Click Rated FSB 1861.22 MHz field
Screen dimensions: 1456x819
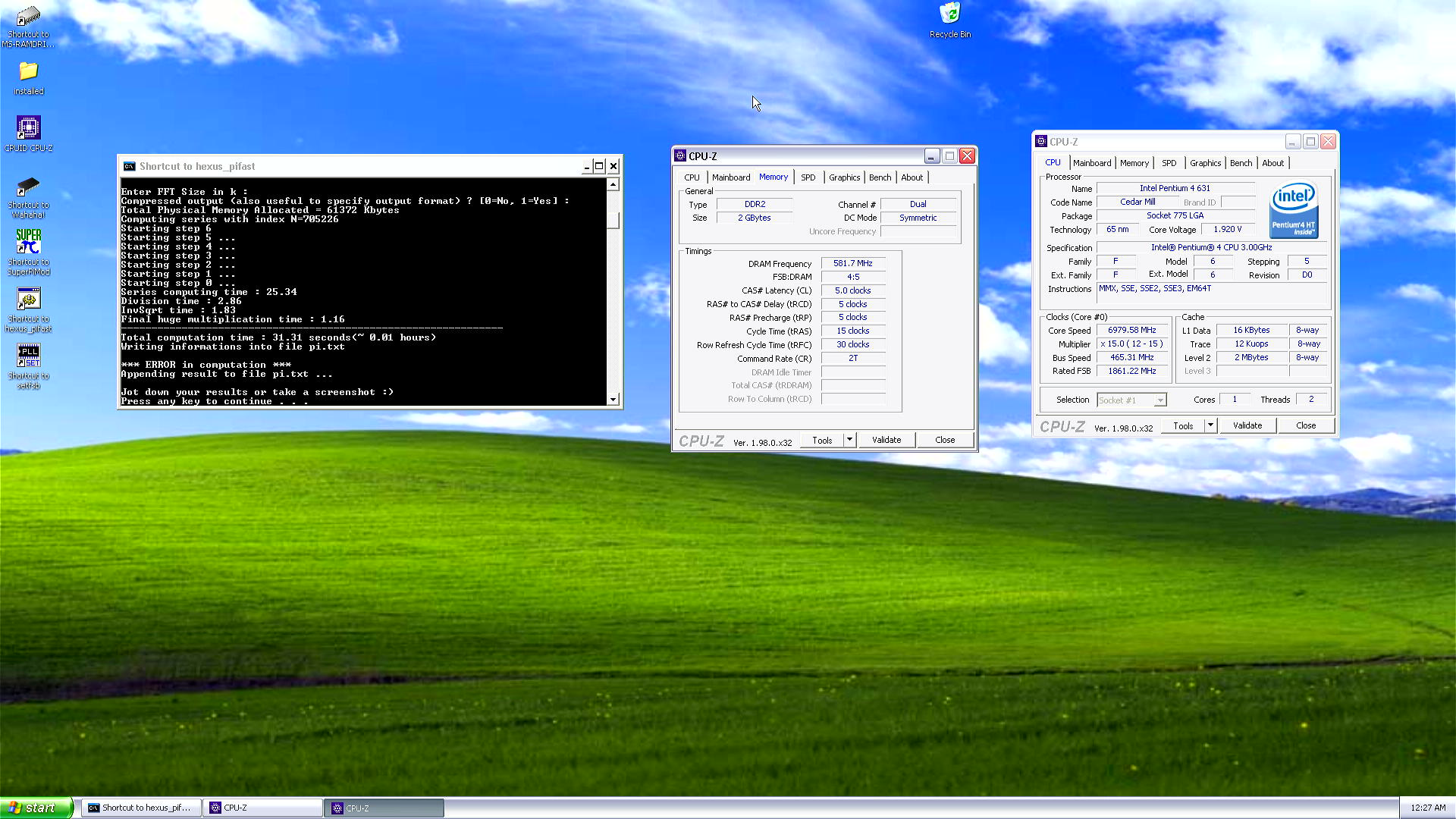click(x=1131, y=371)
